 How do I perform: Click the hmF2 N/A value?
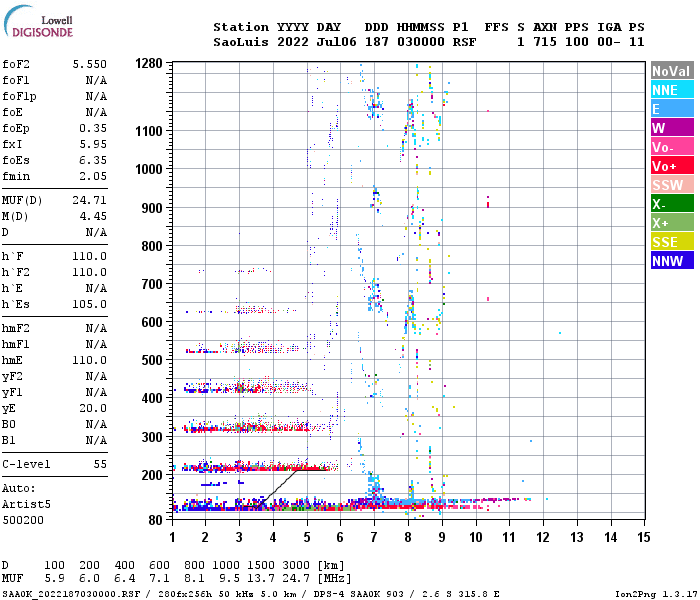tap(96, 329)
